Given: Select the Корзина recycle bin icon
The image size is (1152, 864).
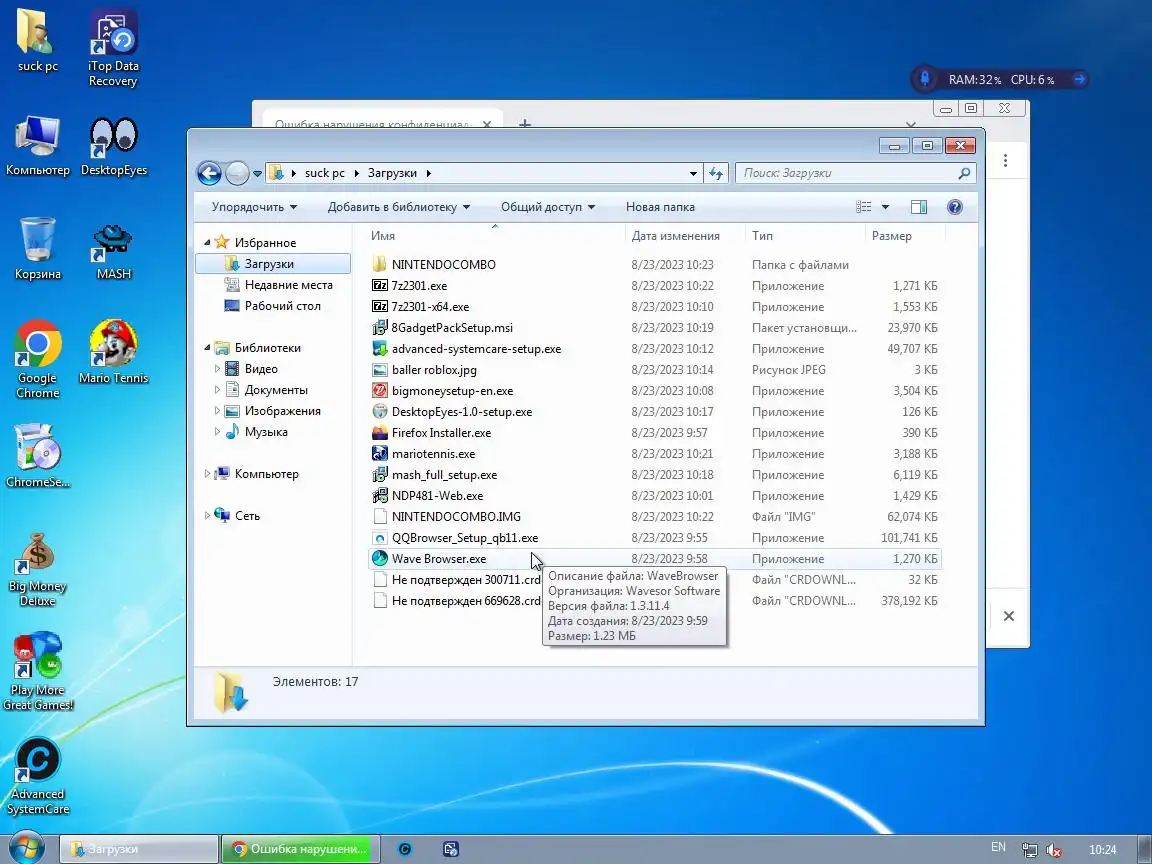Looking at the screenshot, I should point(37,248).
